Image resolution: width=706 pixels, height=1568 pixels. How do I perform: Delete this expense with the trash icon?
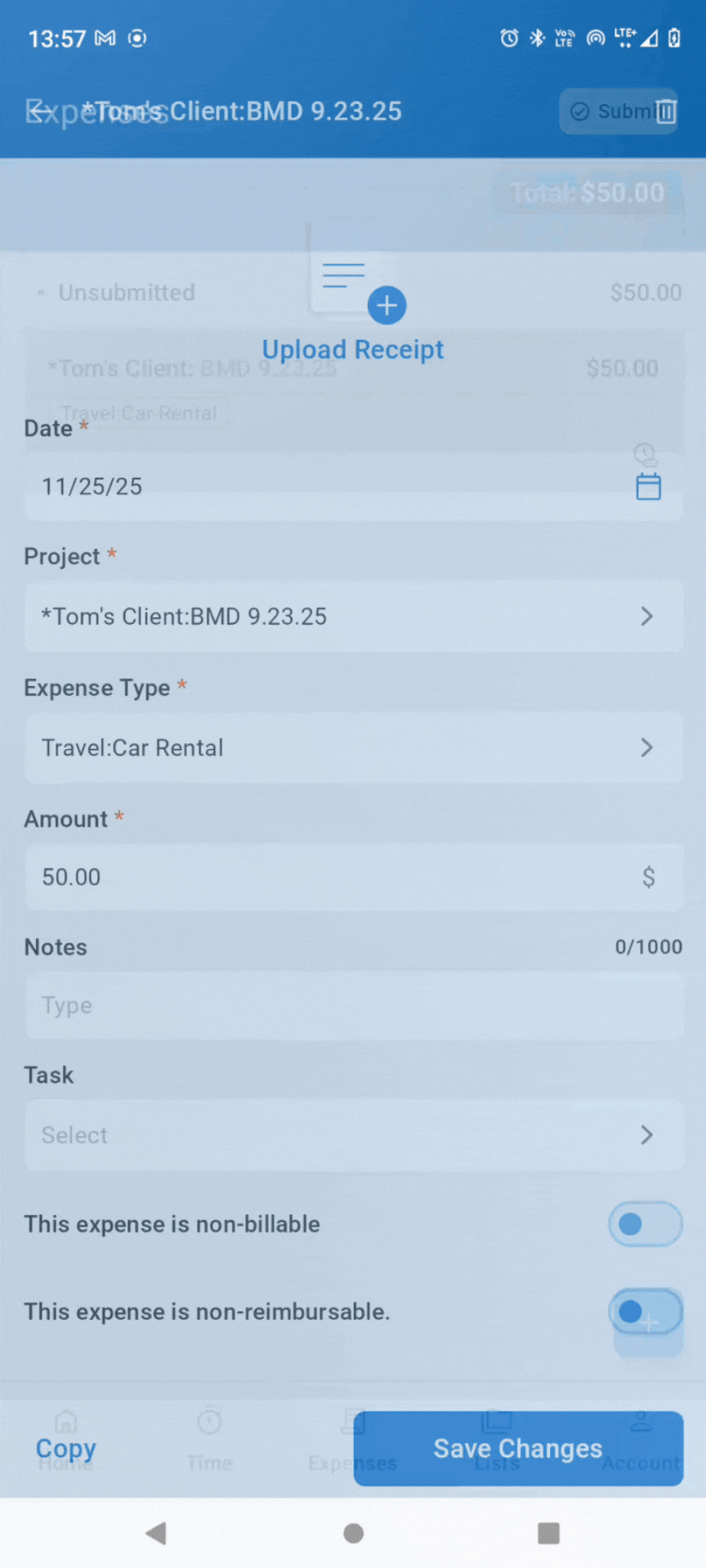(666, 111)
